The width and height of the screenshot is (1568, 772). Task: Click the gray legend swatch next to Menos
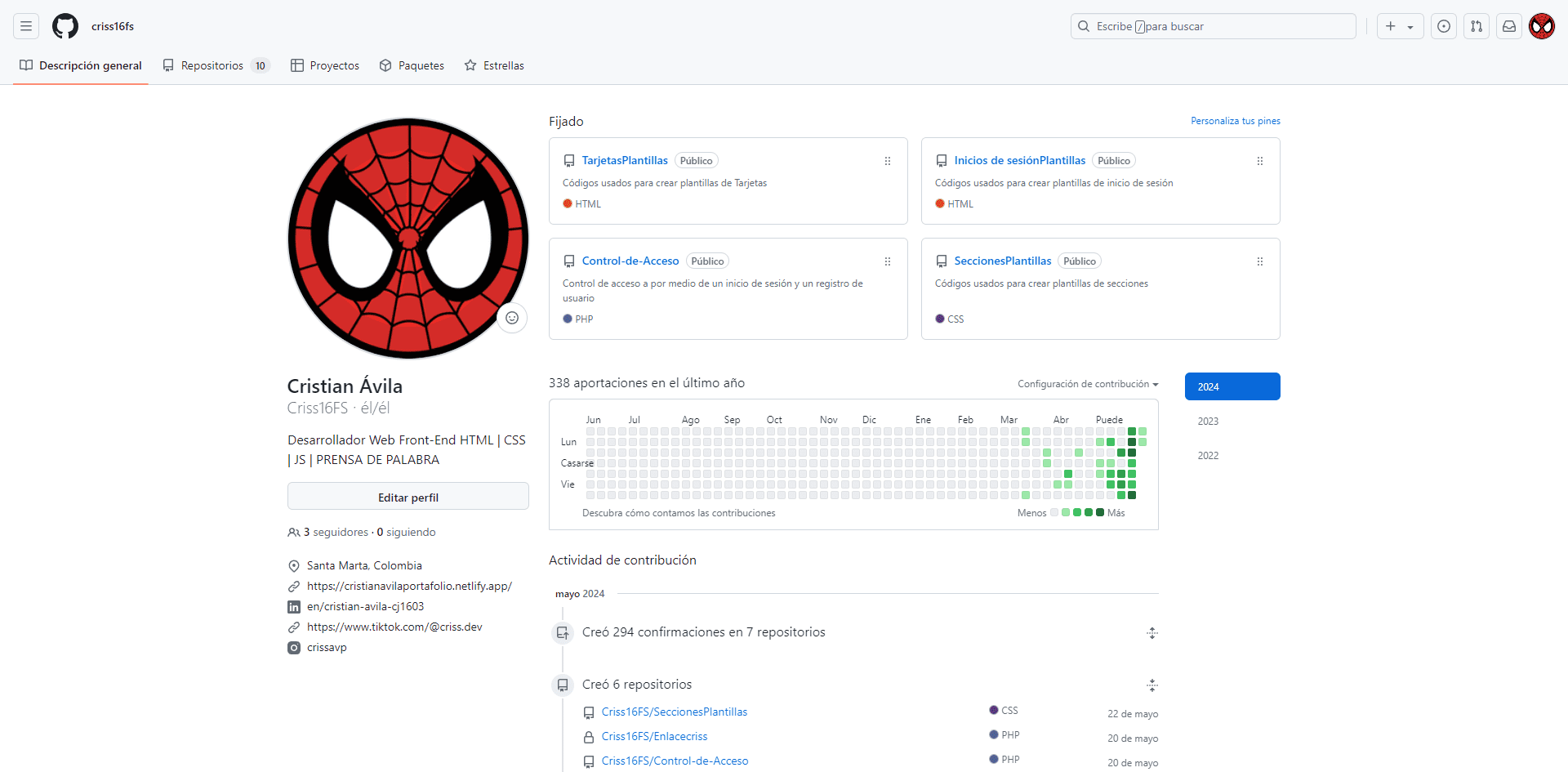click(1054, 512)
